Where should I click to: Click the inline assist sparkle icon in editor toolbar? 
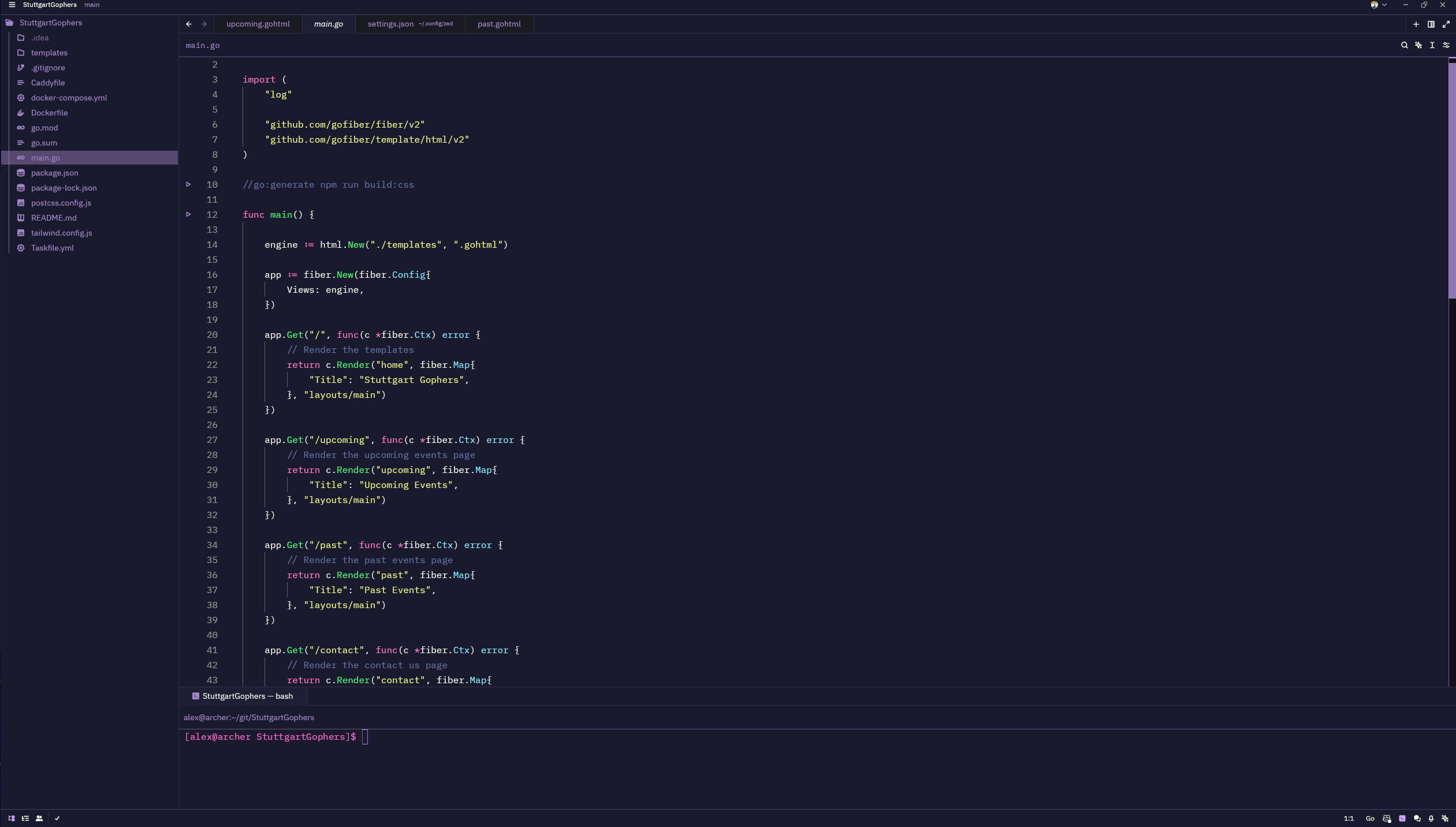[1418, 45]
